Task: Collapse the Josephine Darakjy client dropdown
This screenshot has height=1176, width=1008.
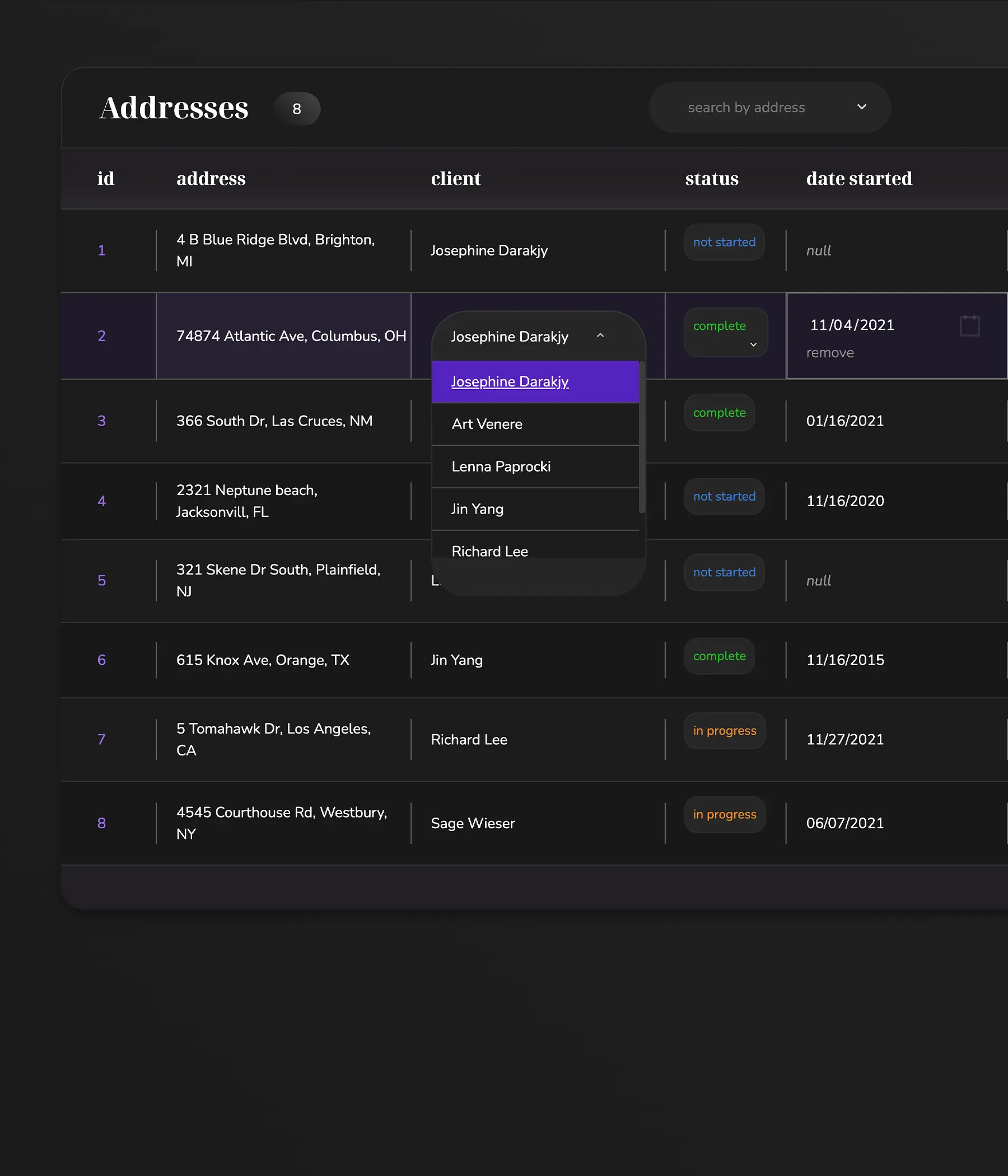Action: click(600, 335)
